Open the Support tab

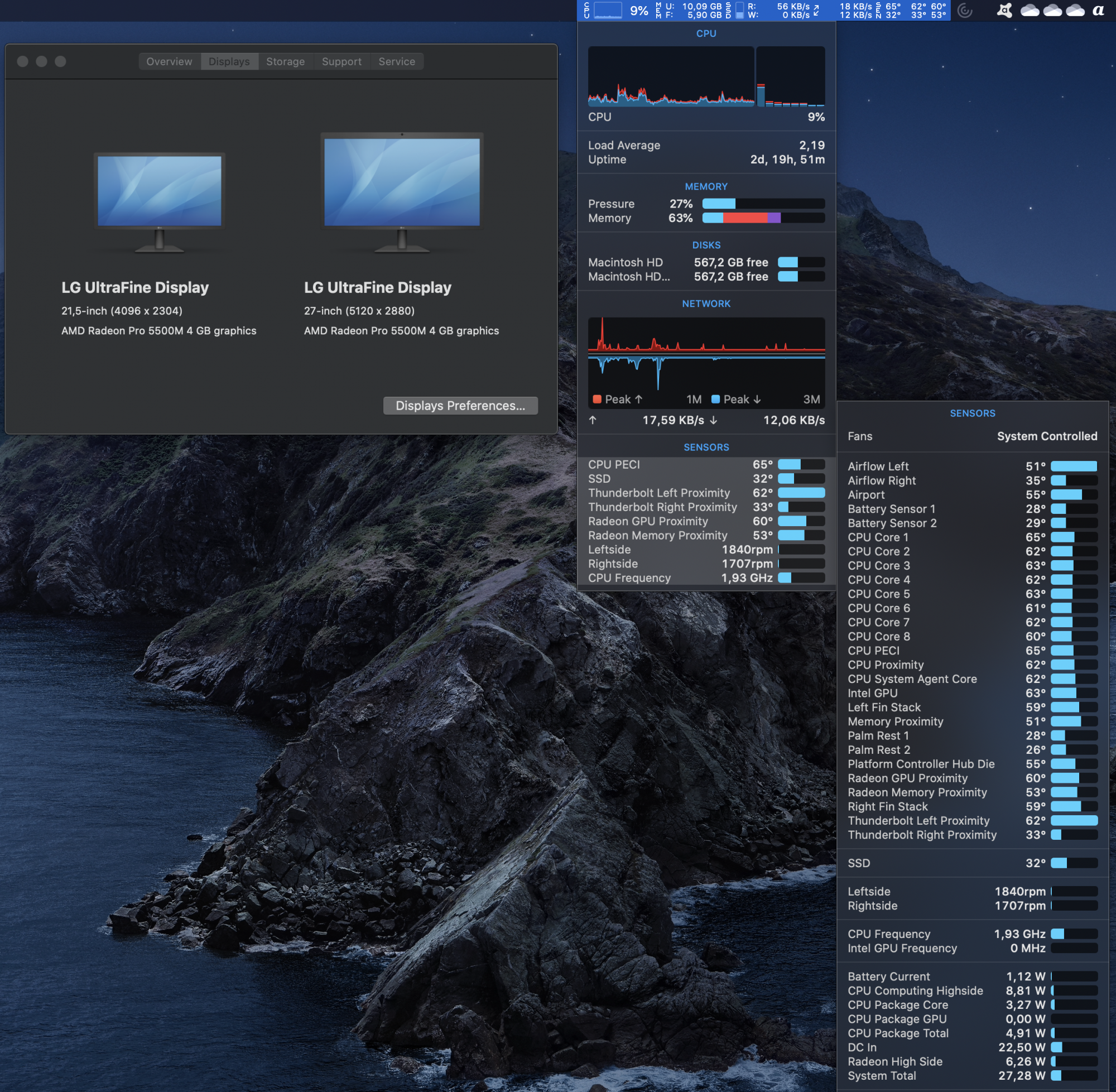341,61
